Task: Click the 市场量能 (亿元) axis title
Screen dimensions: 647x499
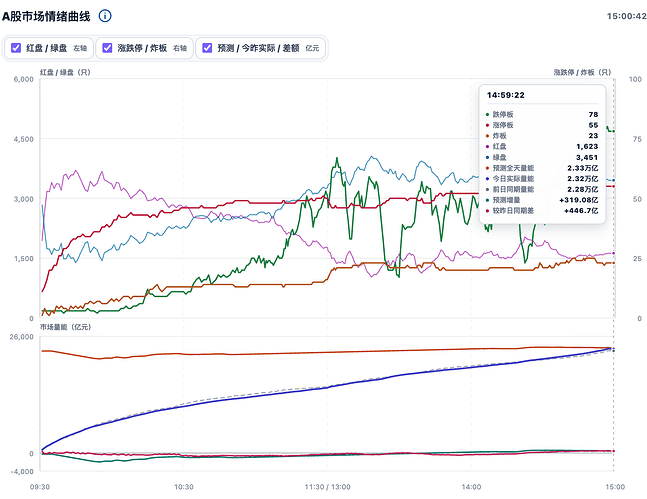Action: [65, 327]
